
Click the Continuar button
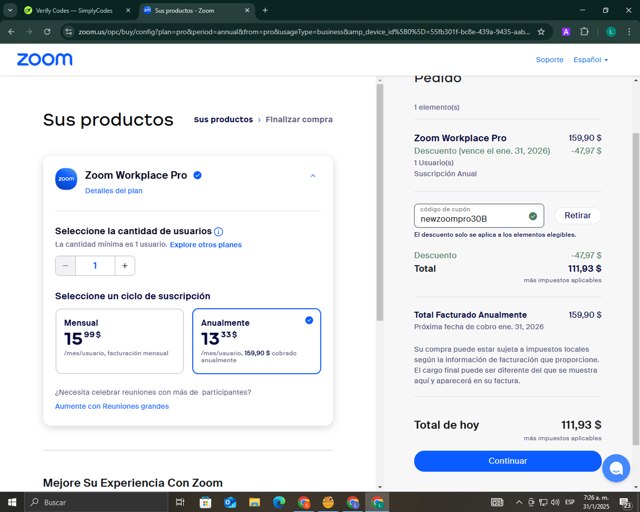(507, 461)
